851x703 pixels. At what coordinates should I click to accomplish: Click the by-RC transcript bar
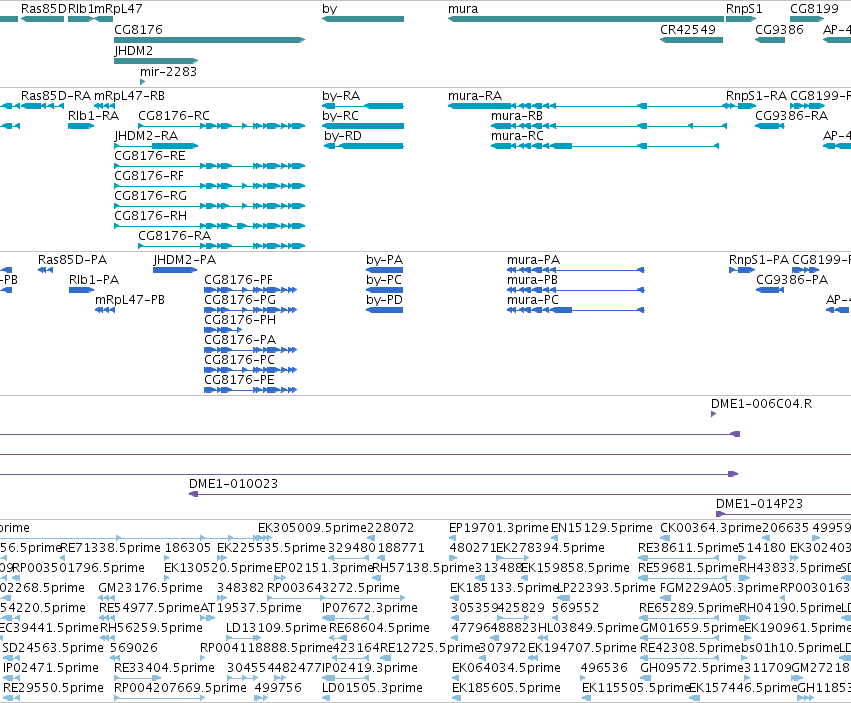coord(363,126)
